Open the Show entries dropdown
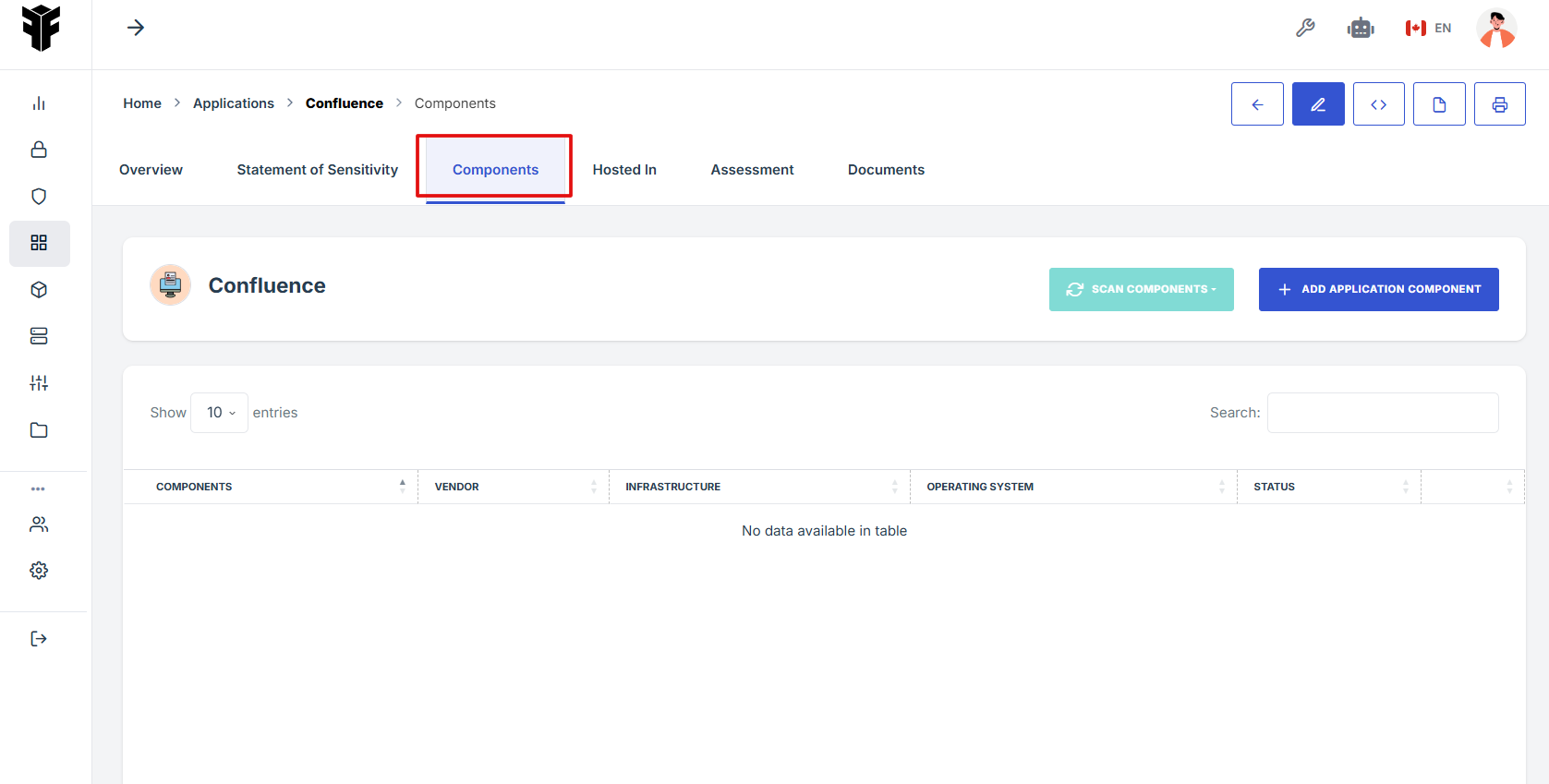 [x=220, y=413]
